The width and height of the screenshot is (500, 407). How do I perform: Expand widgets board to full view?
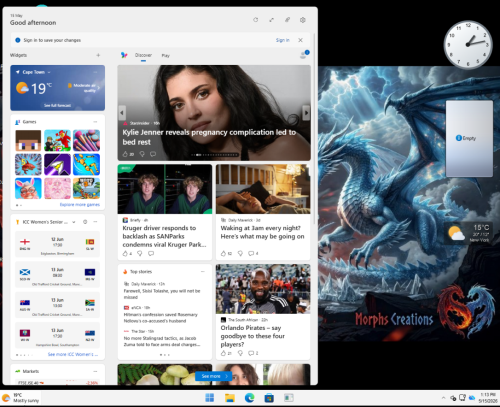tap(272, 20)
